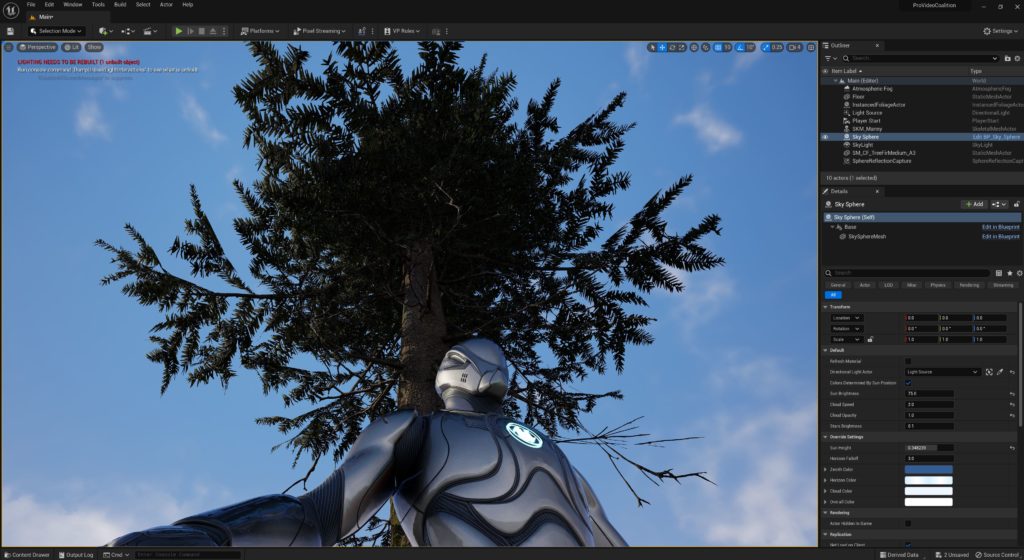Click Cloud Color swatch
Image resolution: width=1024 pixels, height=560 pixels.
tap(928, 491)
